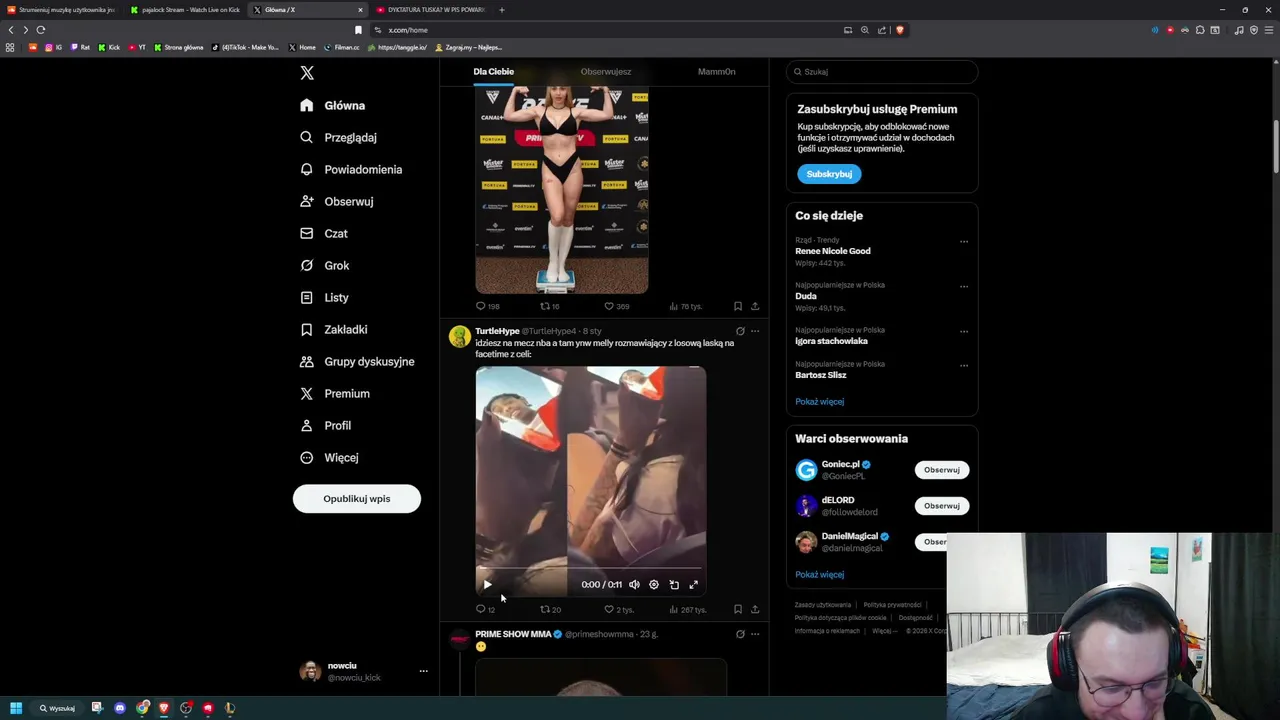View analytics of post with 70 tys. views
The width and height of the screenshot is (1280, 720).
pos(686,306)
